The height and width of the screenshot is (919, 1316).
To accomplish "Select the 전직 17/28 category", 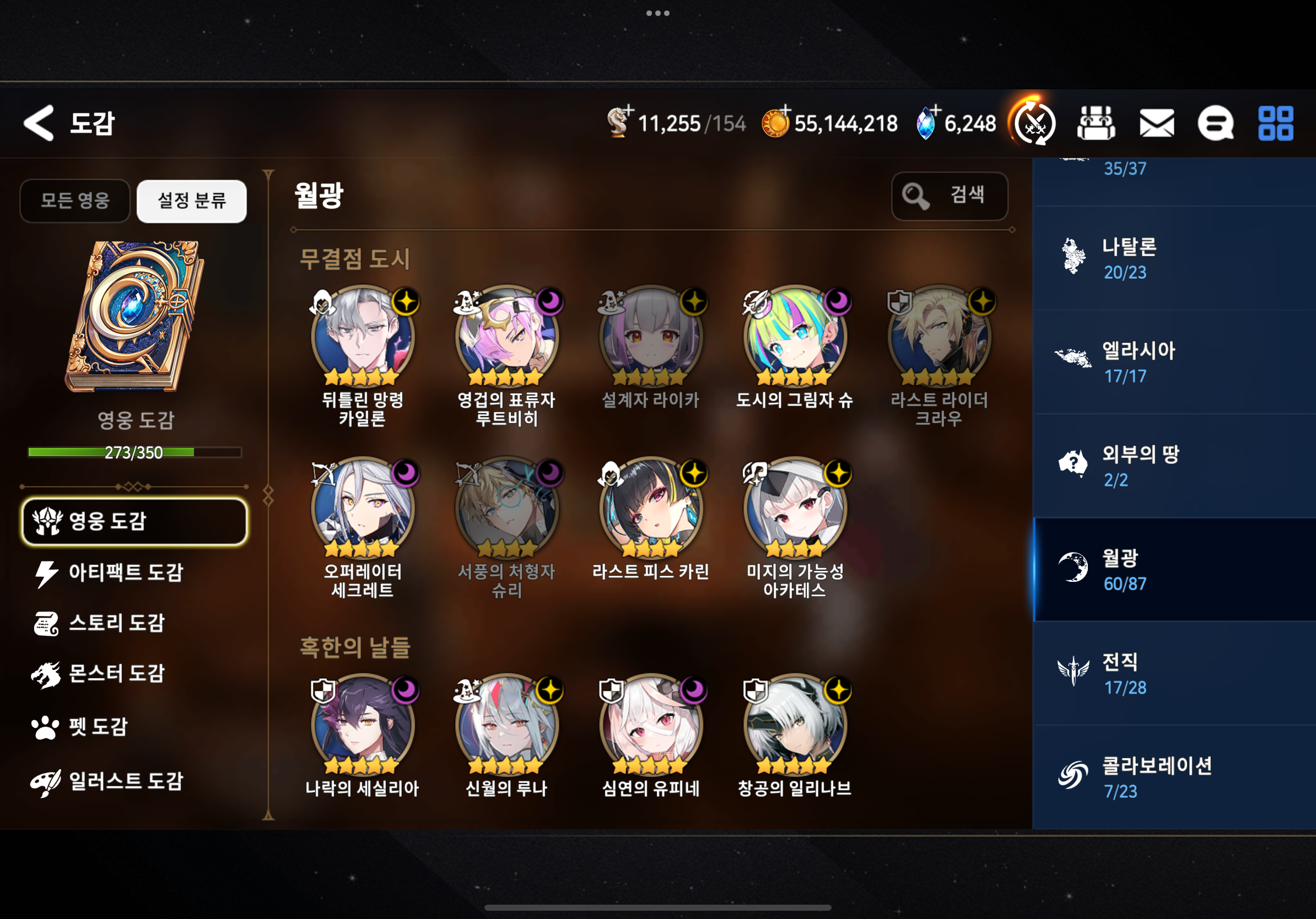I will click(x=1174, y=673).
